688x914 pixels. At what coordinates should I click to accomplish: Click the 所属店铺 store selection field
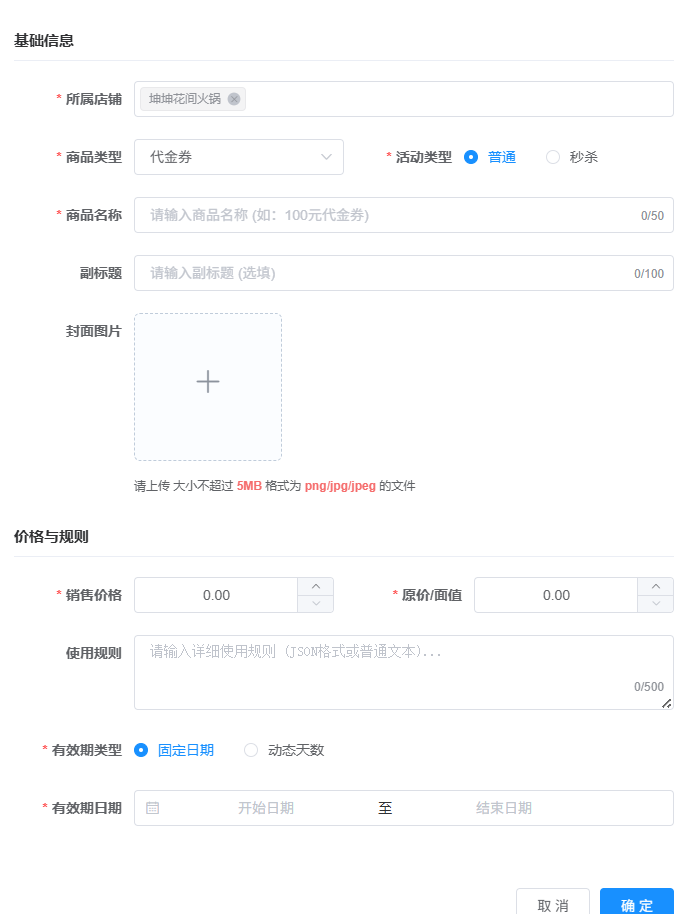pos(403,99)
